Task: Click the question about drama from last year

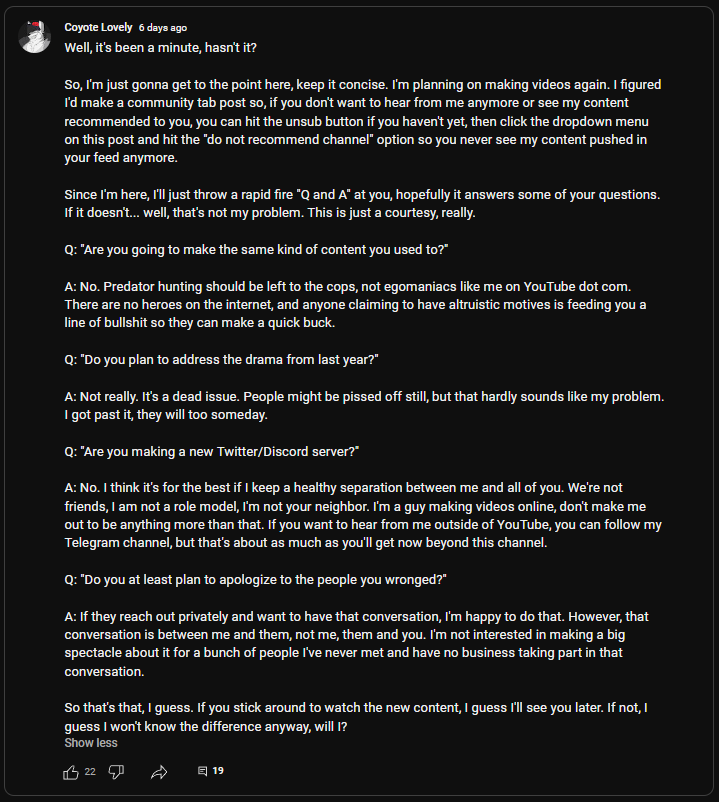Action: [222, 359]
